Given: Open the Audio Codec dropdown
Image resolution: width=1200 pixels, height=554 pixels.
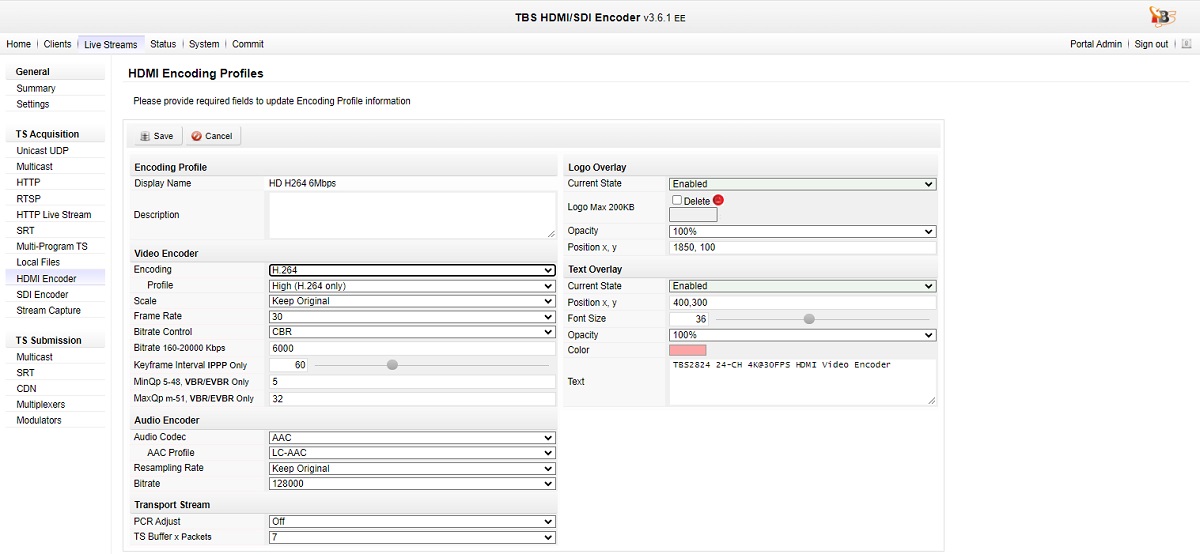Looking at the screenshot, I should pyautogui.click(x=412, y=438).
